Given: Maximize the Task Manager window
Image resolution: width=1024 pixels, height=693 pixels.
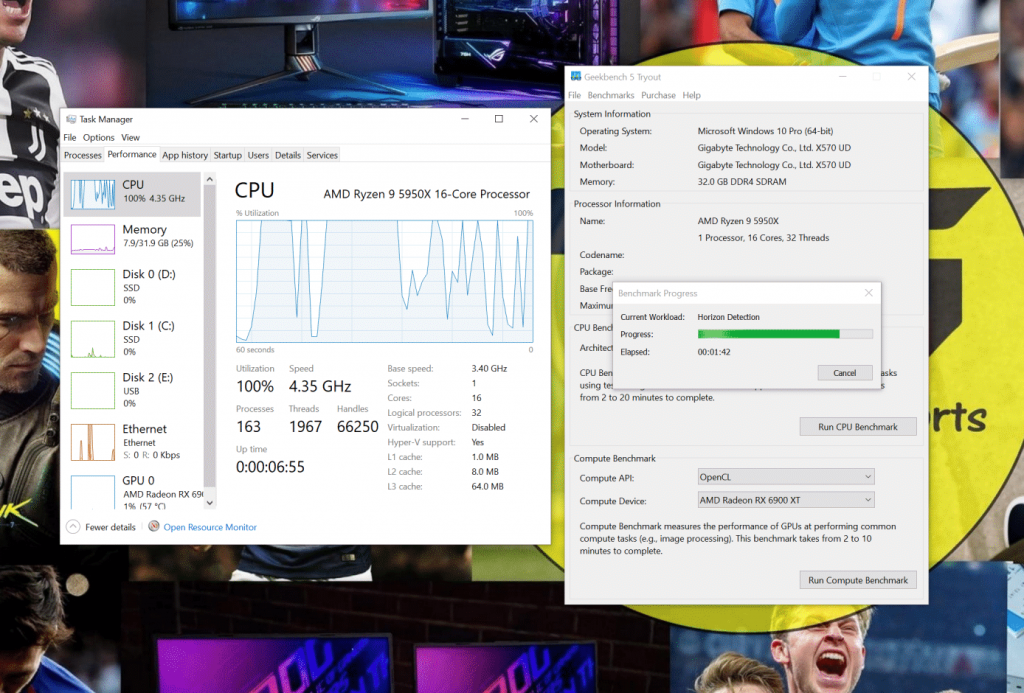Looking at the screenshot, I should (499, 119).
